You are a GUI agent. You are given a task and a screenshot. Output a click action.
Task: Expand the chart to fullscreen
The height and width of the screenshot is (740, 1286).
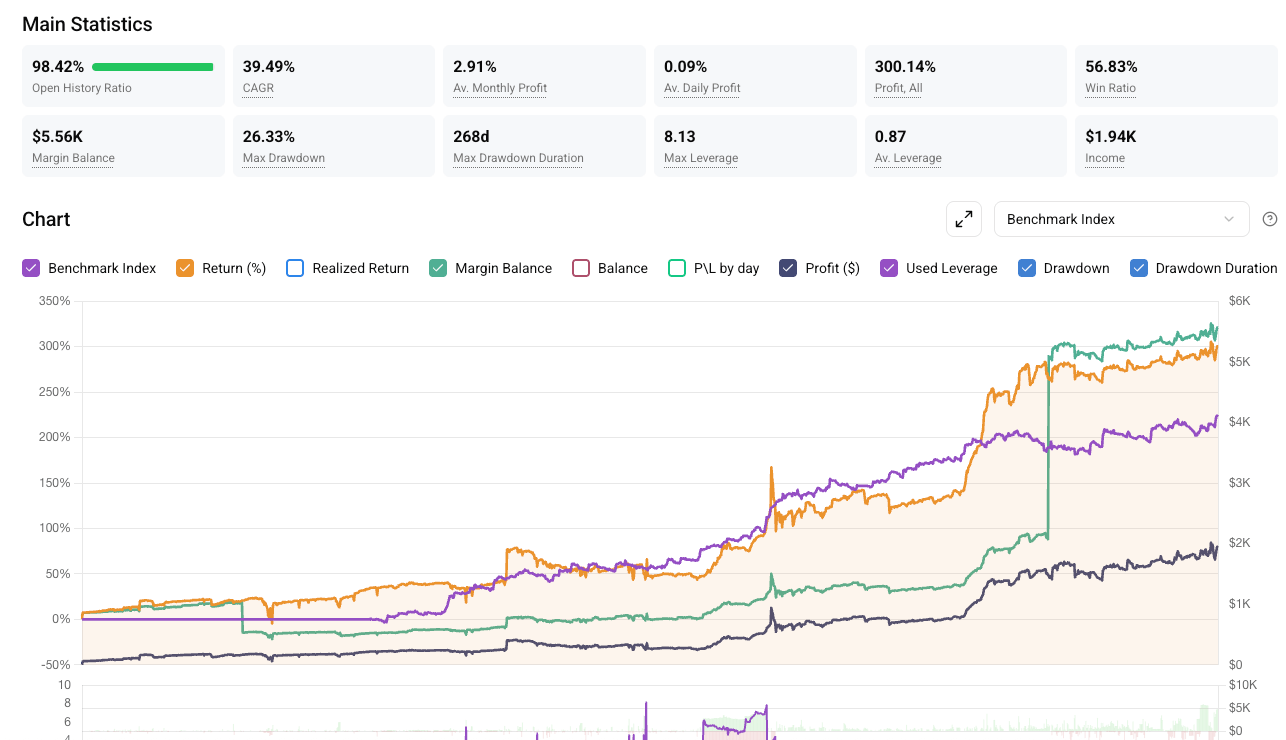pyautogui.click(x=964, y=219)
